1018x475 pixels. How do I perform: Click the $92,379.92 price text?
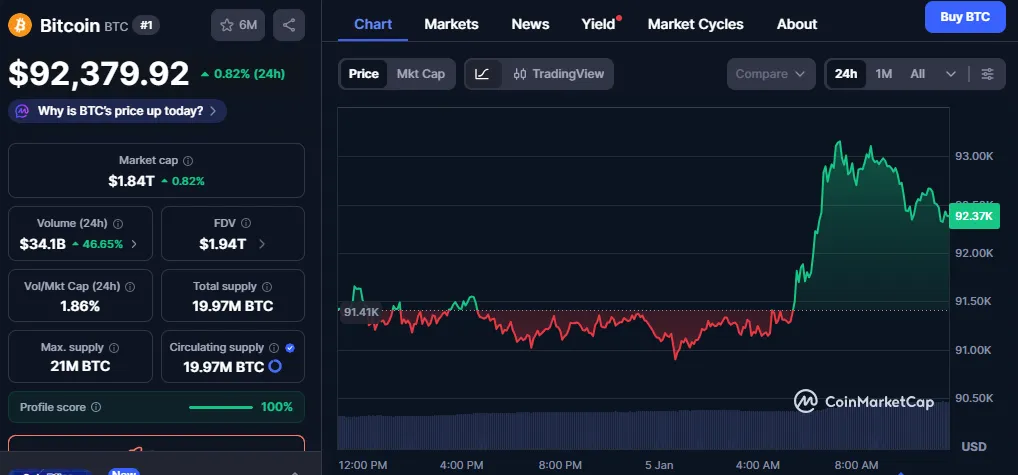tap(99, 74)
